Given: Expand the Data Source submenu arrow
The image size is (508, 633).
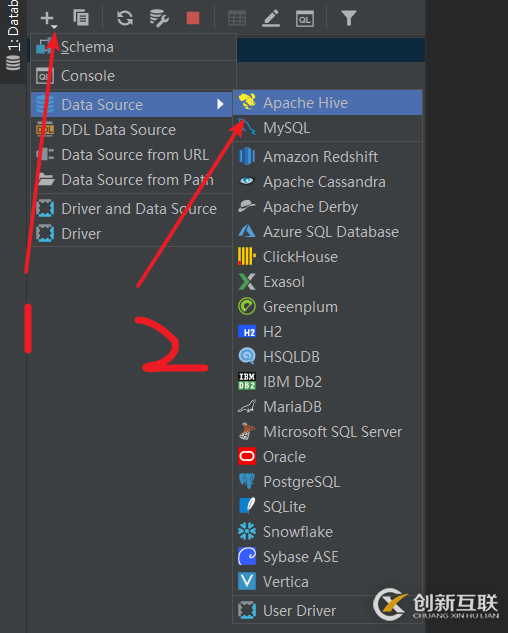Looking at the screenshot, I should 220,104.
